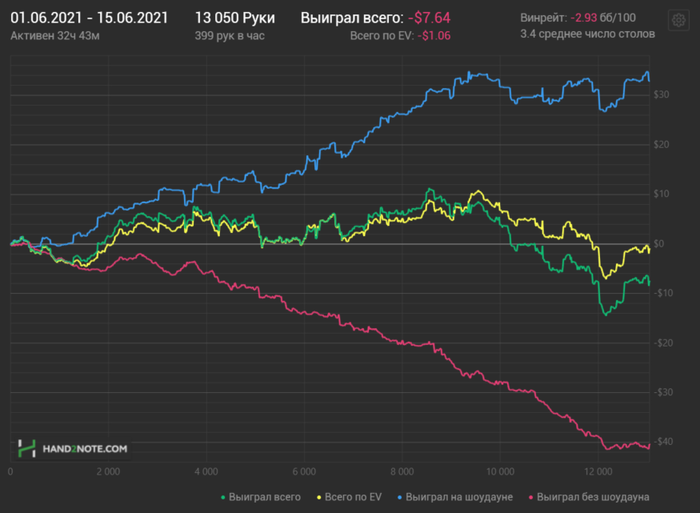
Task: Click the 2 000 x-axis label
Action: click(108, 472)
